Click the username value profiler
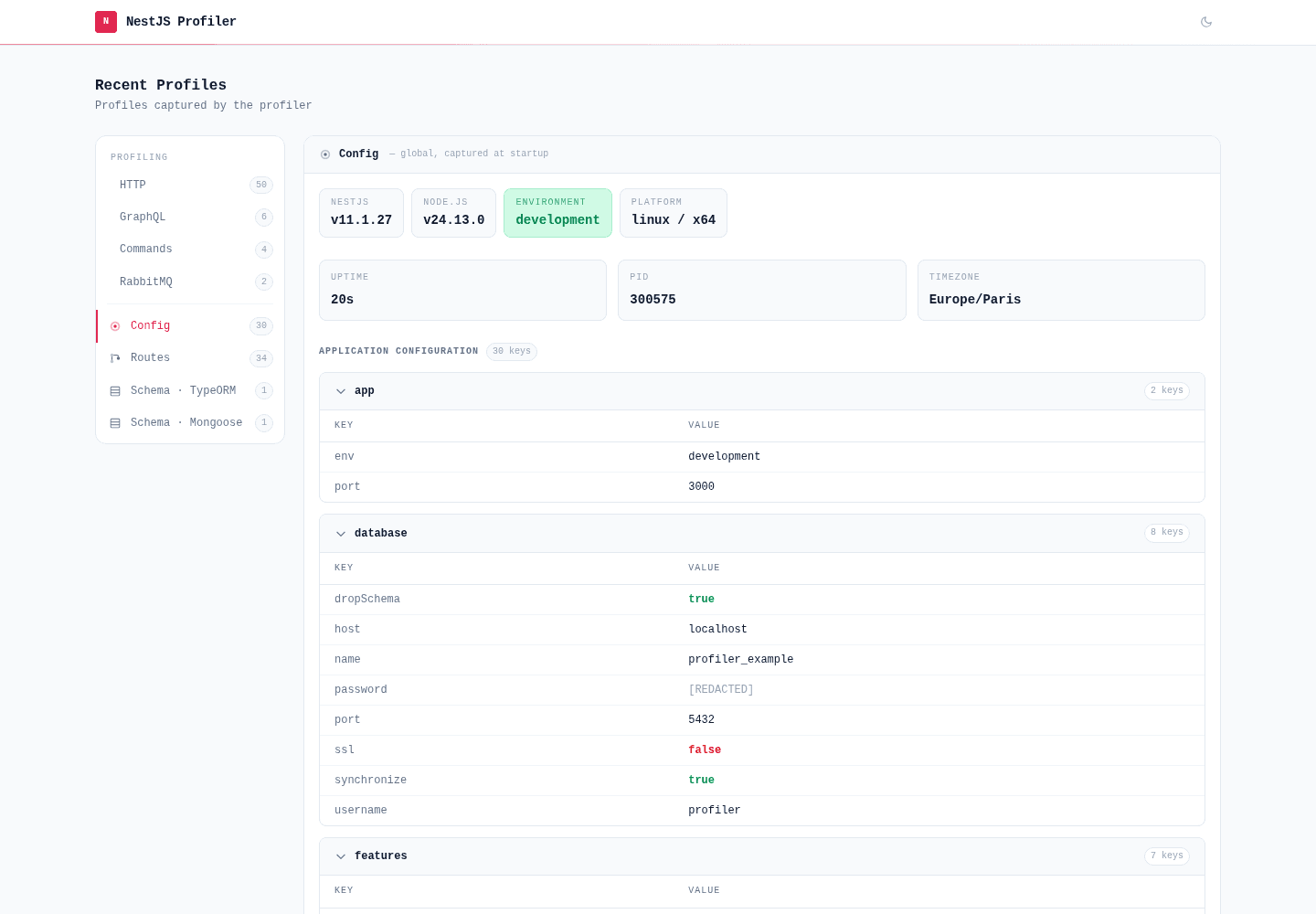Screen dimensions: 1316x914 pyautogui.click(x=715, y=811)
